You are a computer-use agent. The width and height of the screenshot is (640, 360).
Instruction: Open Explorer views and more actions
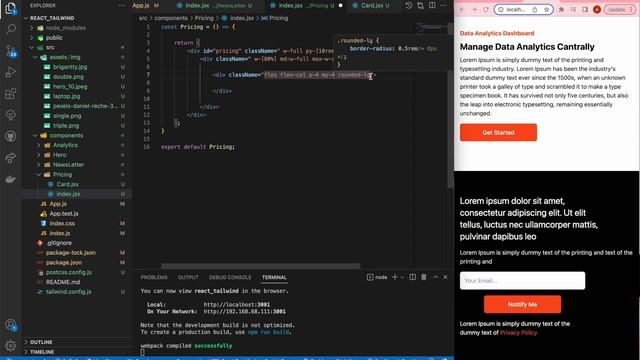(121, 5)
